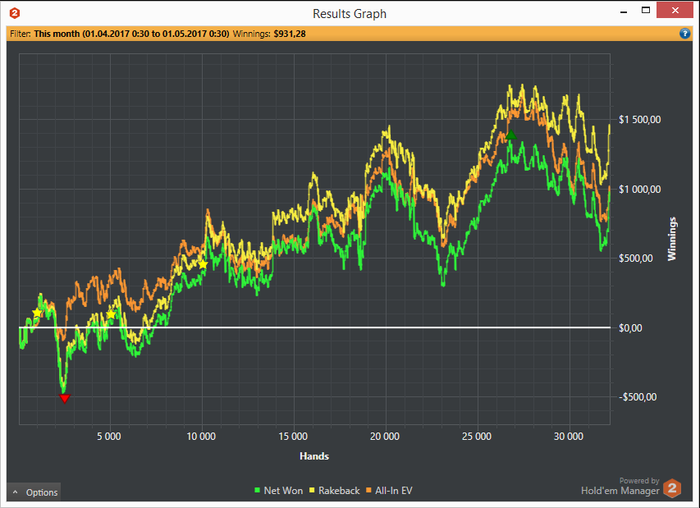Toggle the Rakeback legend label
700x508 pixels.
[339, 491]
